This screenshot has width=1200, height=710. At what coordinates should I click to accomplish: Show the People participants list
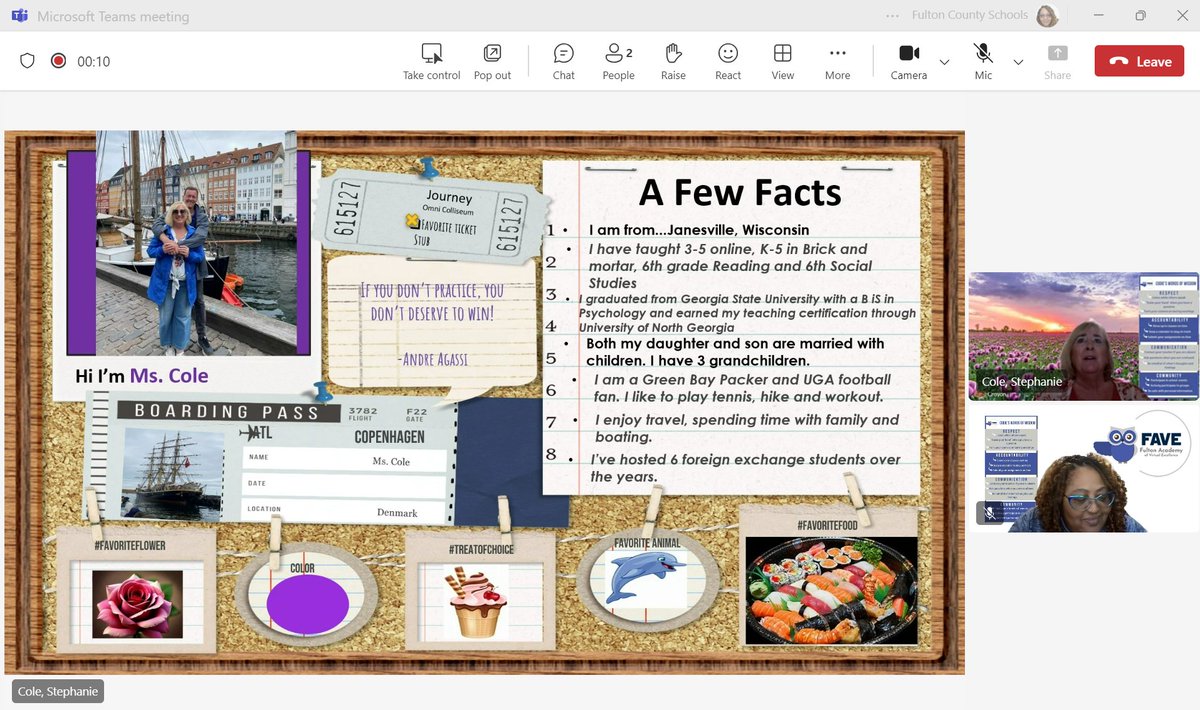pyautogui.click(x=618, y=61)
